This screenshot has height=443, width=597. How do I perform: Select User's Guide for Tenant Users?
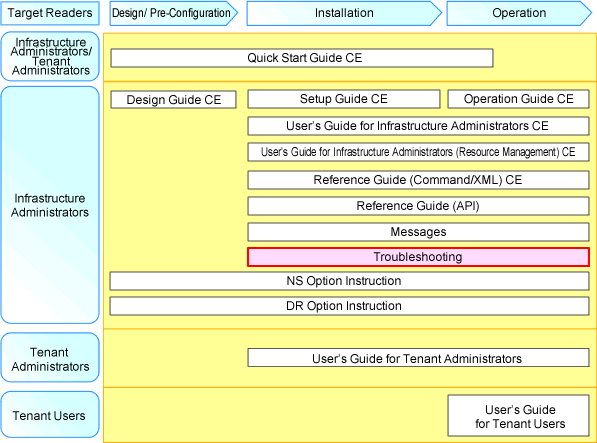(x=519, y=416)
